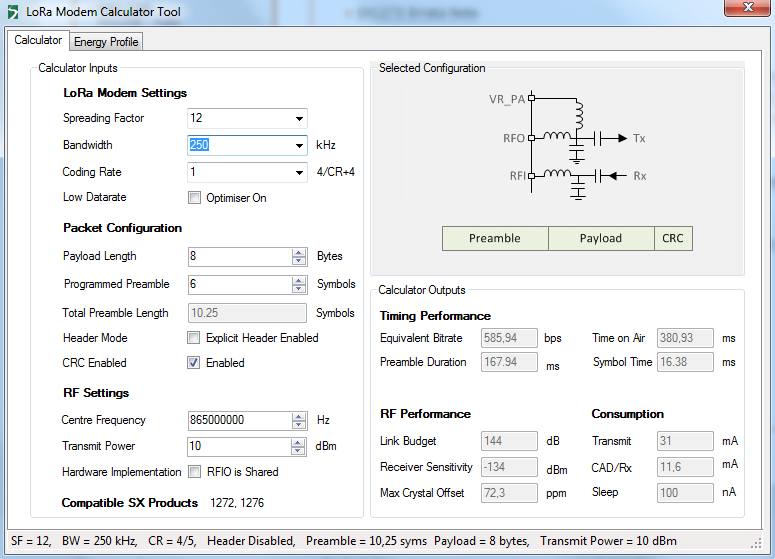
Task: Toggle Explicit Header Enabled checkbox
Action: (x=194, y=338)
